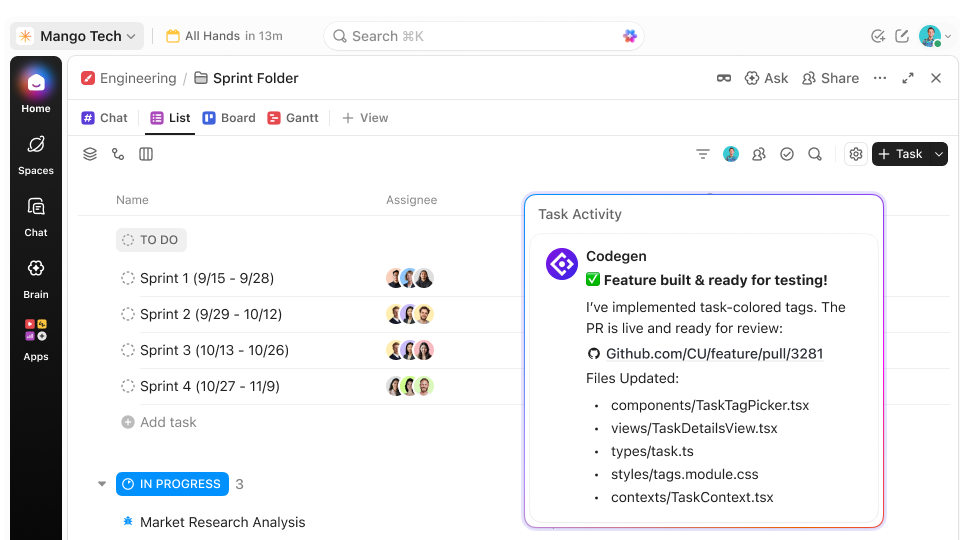Click Add task under TO DO

159,422
